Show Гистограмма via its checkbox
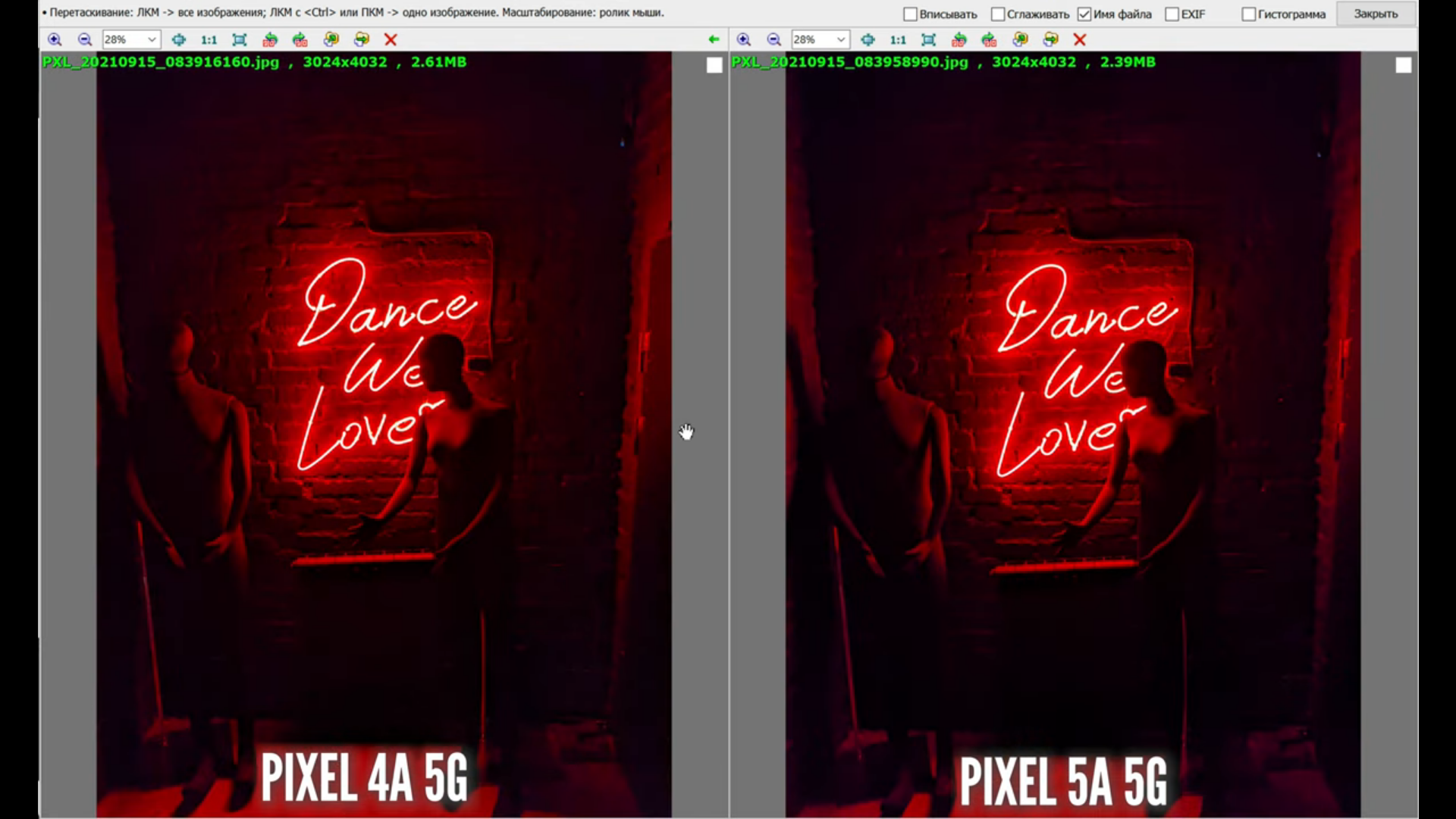 point(1248,14)
